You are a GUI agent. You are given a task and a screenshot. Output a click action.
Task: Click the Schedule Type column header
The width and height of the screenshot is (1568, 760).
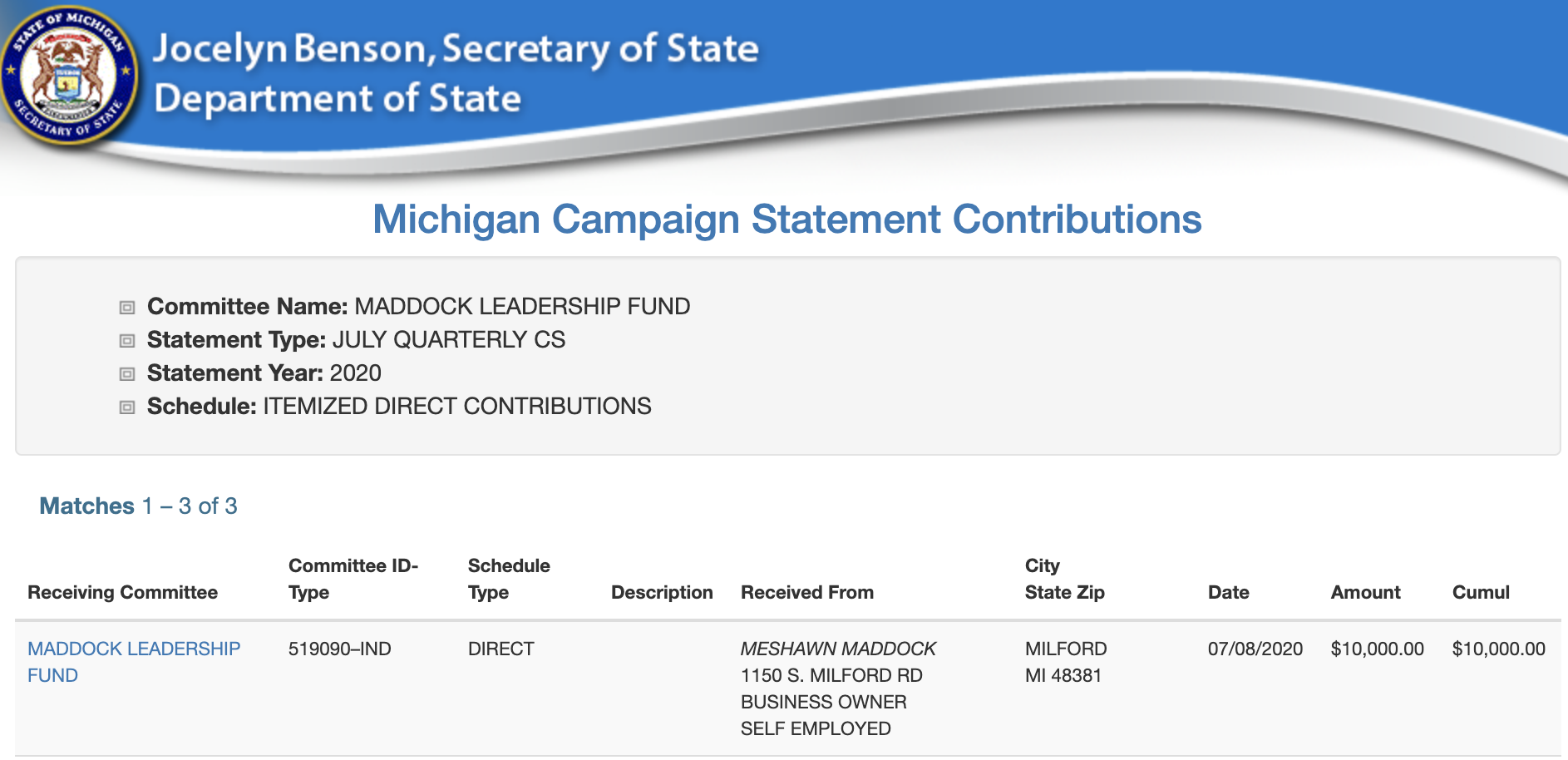pyautogui.click(x=508, y=579)
